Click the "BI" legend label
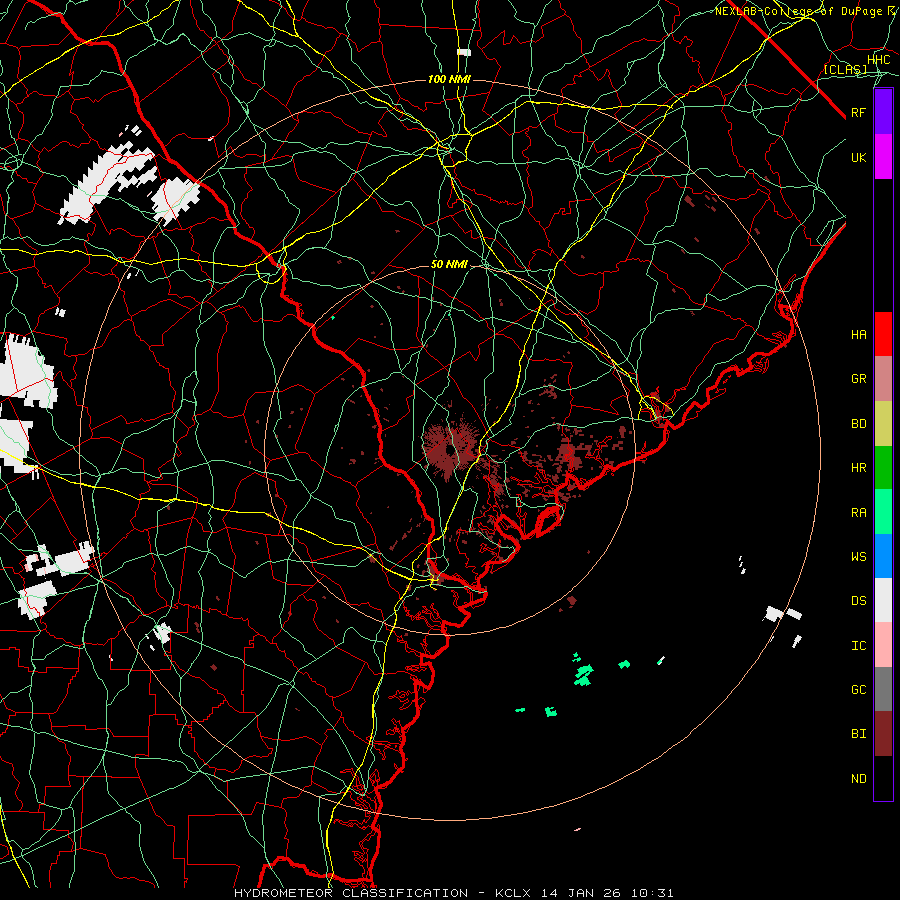The width and height of the screenshot is (900, 900). click(858, 734)
